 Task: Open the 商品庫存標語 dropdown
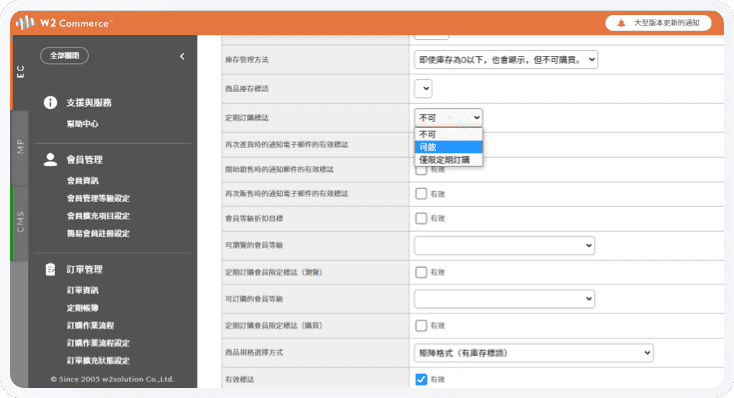click(423, 88)
